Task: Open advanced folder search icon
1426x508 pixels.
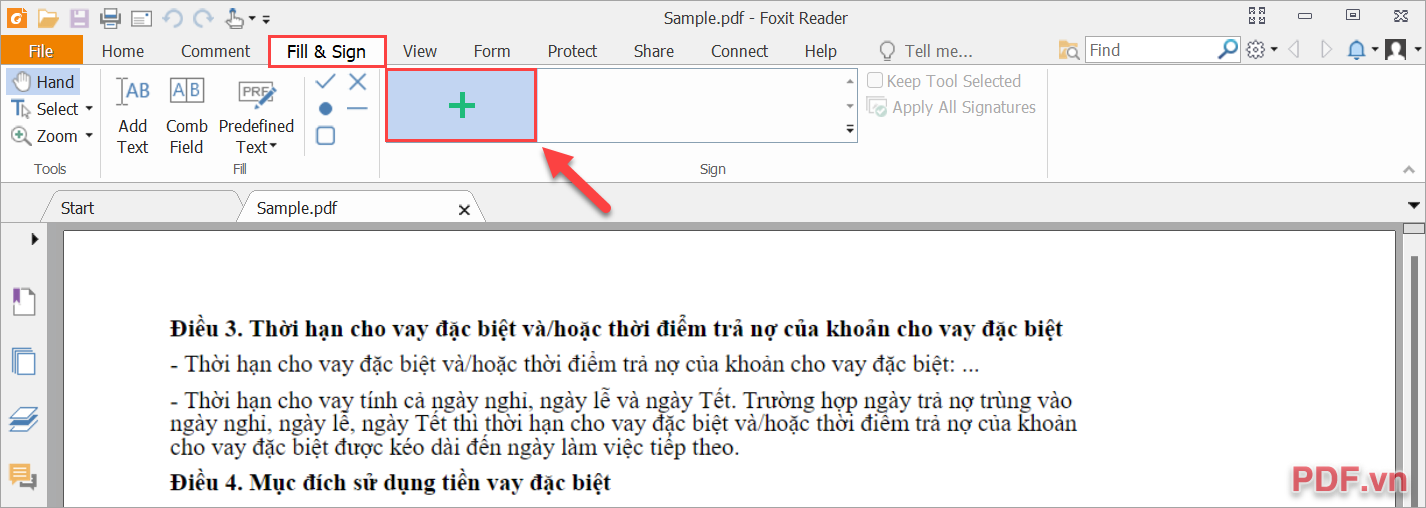Action: point(1069,50)
